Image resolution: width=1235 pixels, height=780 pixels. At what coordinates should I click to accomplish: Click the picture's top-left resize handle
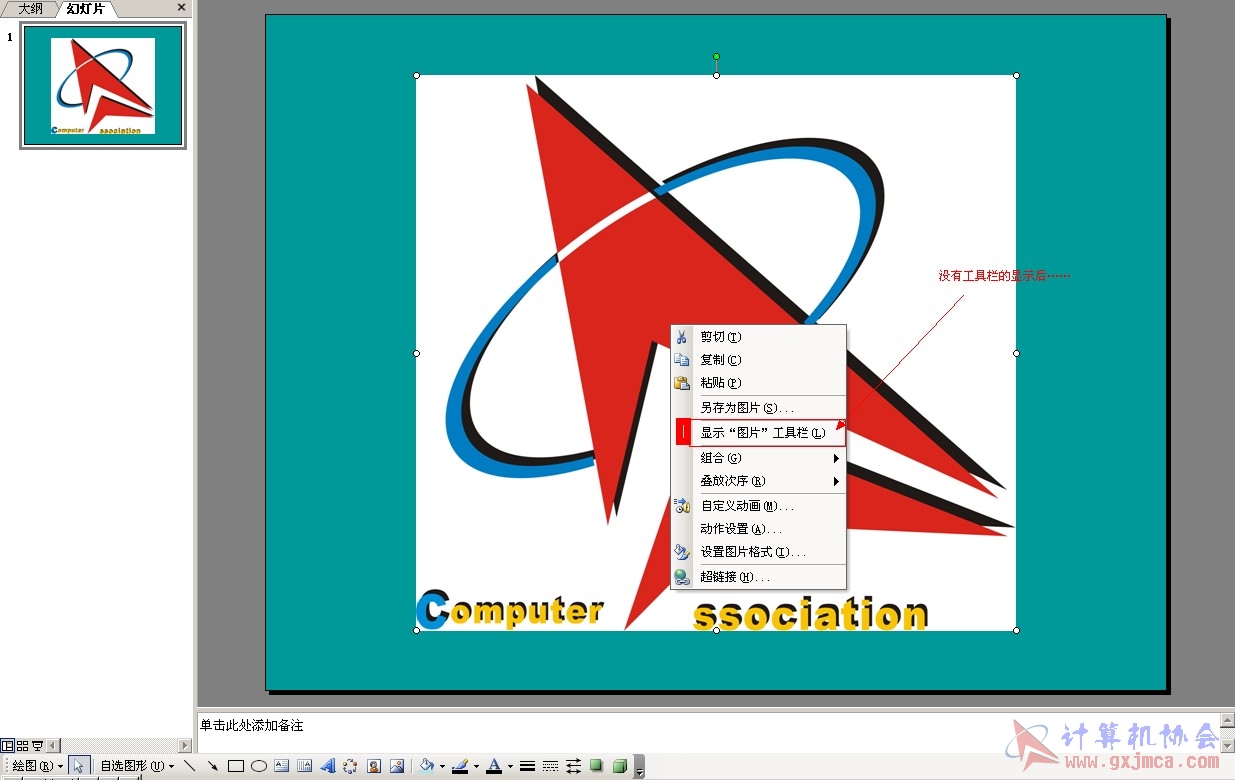pyautogui.click(x=416, y=75)
